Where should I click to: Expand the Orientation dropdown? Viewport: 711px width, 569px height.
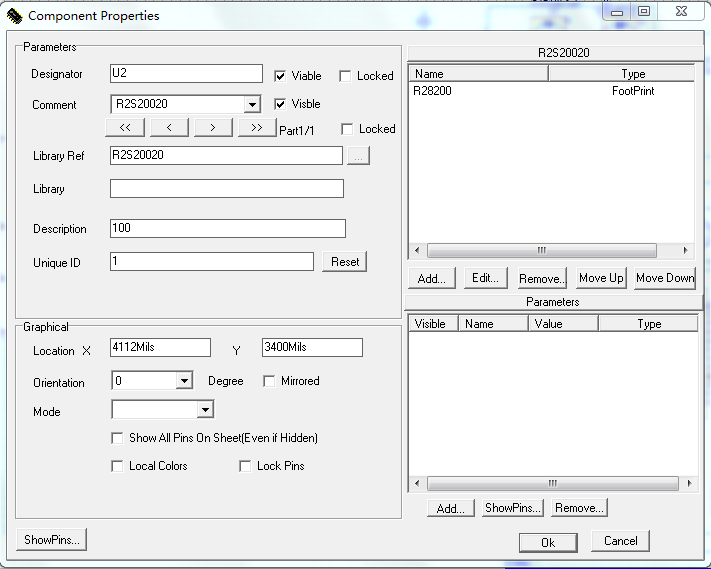click(184, 381)
